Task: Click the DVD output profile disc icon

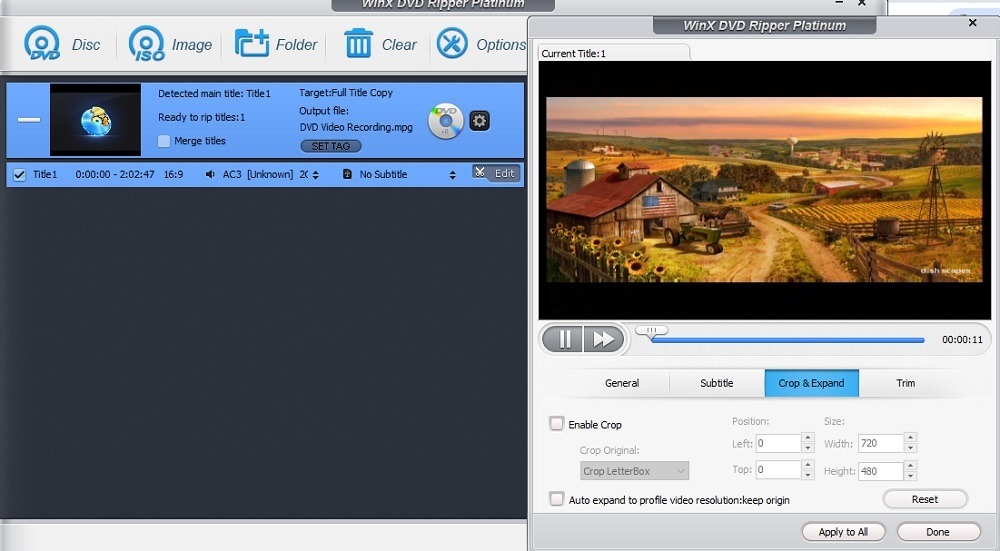Action: [445, 121]
